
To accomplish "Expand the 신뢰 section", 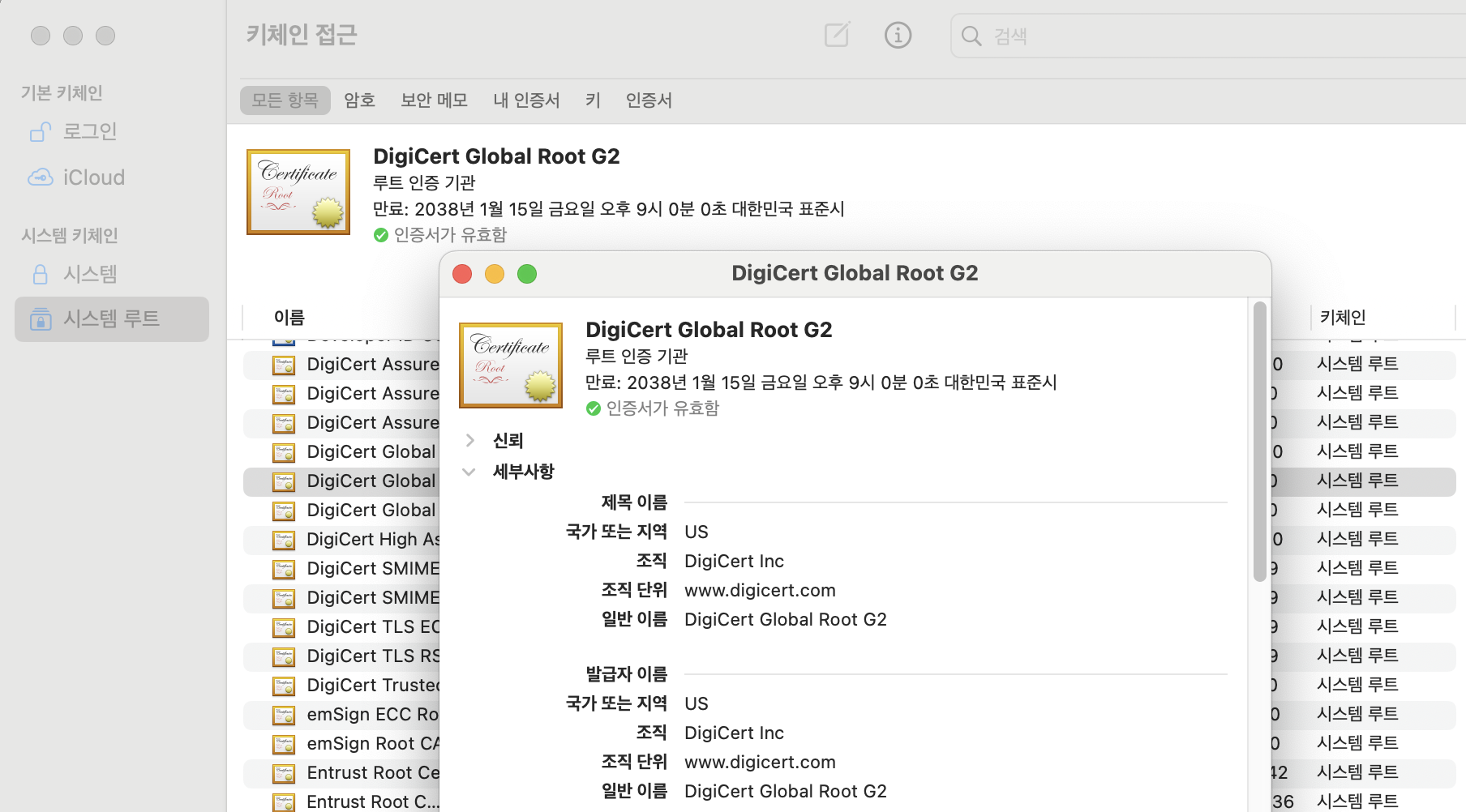I will point(470,440).
